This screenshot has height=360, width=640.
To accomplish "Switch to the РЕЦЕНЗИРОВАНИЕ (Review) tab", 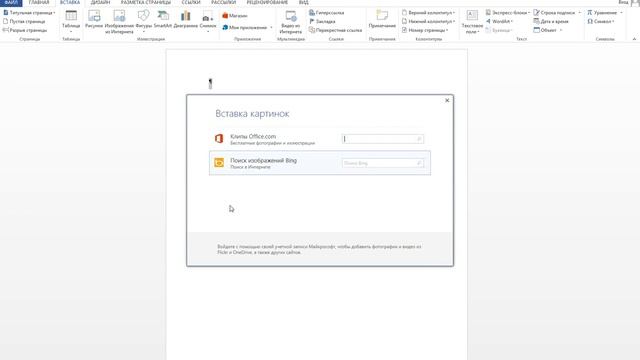I will click(267, 2).
